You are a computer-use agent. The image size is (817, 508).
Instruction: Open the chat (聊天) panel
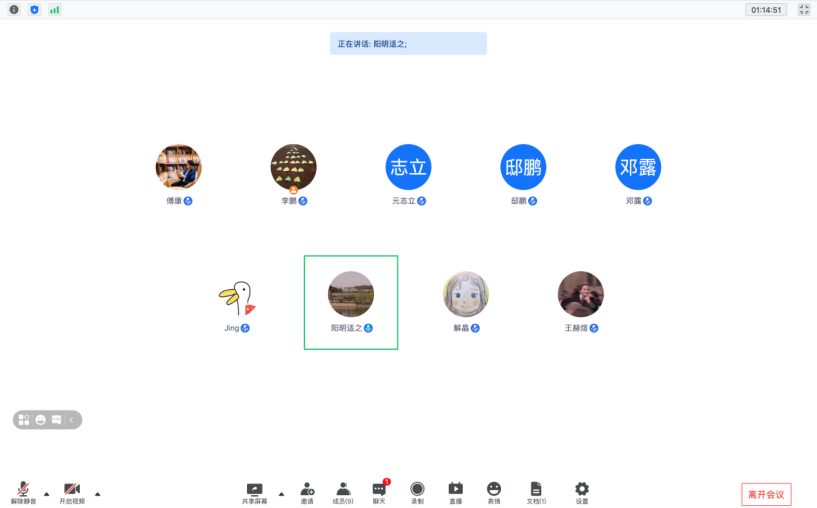[x=380, y=490]
